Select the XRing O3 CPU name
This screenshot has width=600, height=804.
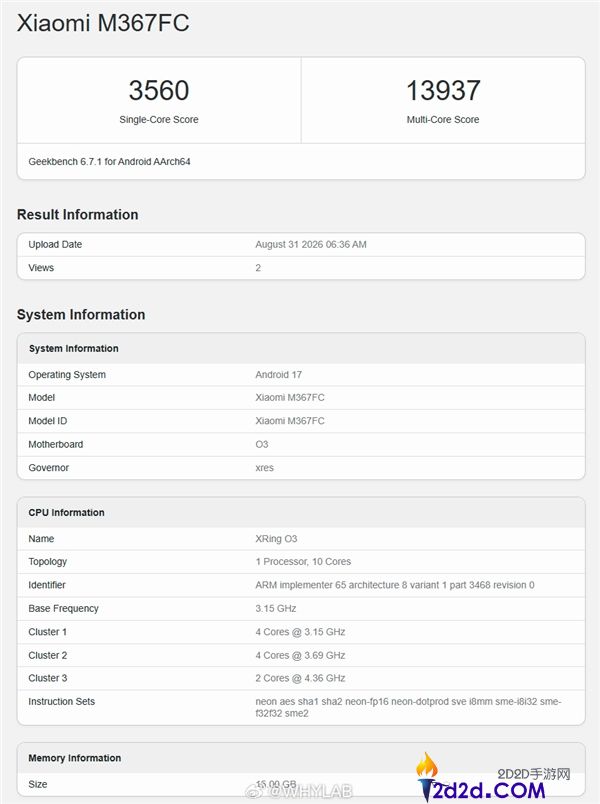coord(276,539)
